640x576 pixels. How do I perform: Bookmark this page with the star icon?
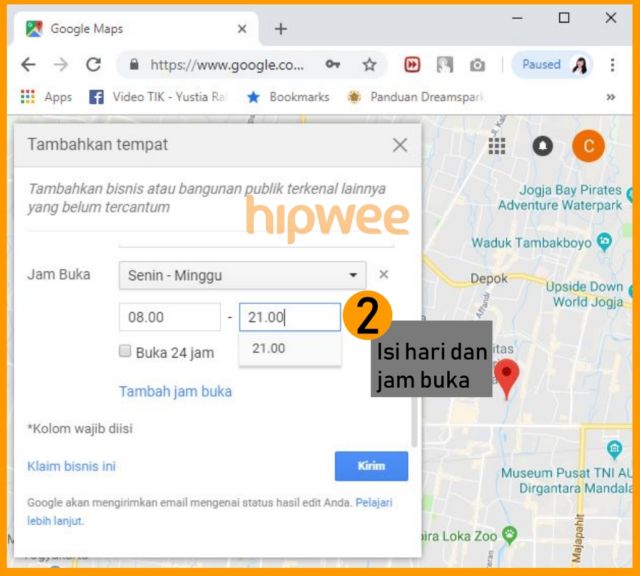[x=369, y=64]
